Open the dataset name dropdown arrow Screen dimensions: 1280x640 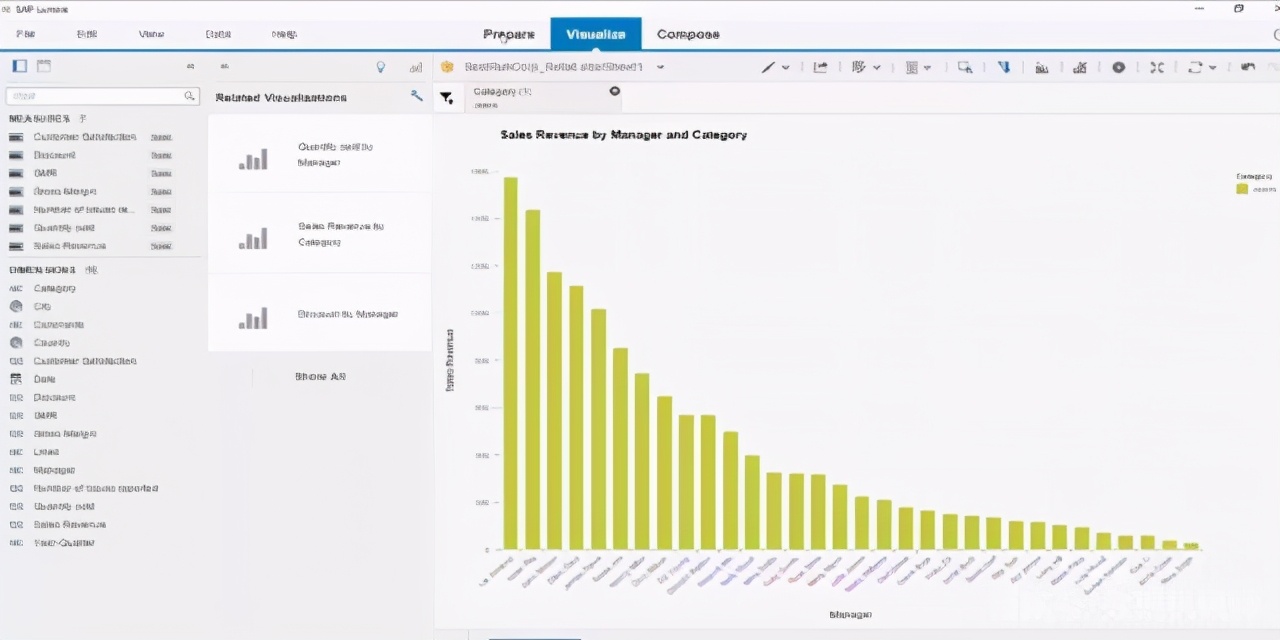(660, 67)
